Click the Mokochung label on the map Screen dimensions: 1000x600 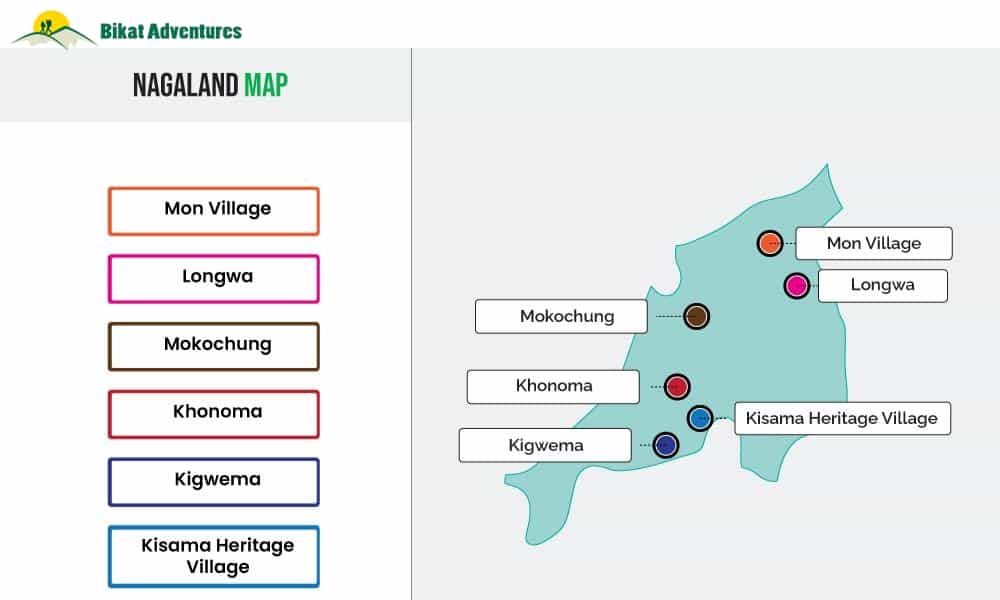(x=561, y=316)
